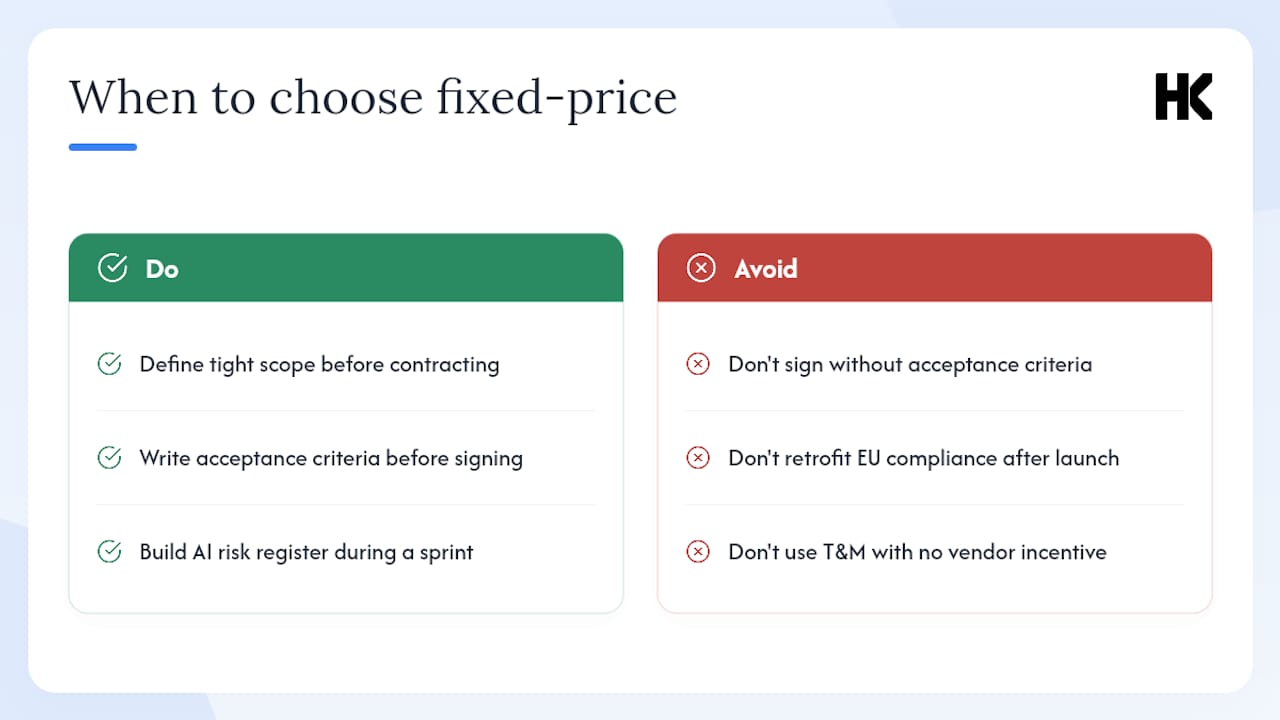The image size is (1280, 720).
Task: Click the X icon in Avoid header
Action: [x=701, y=268]
